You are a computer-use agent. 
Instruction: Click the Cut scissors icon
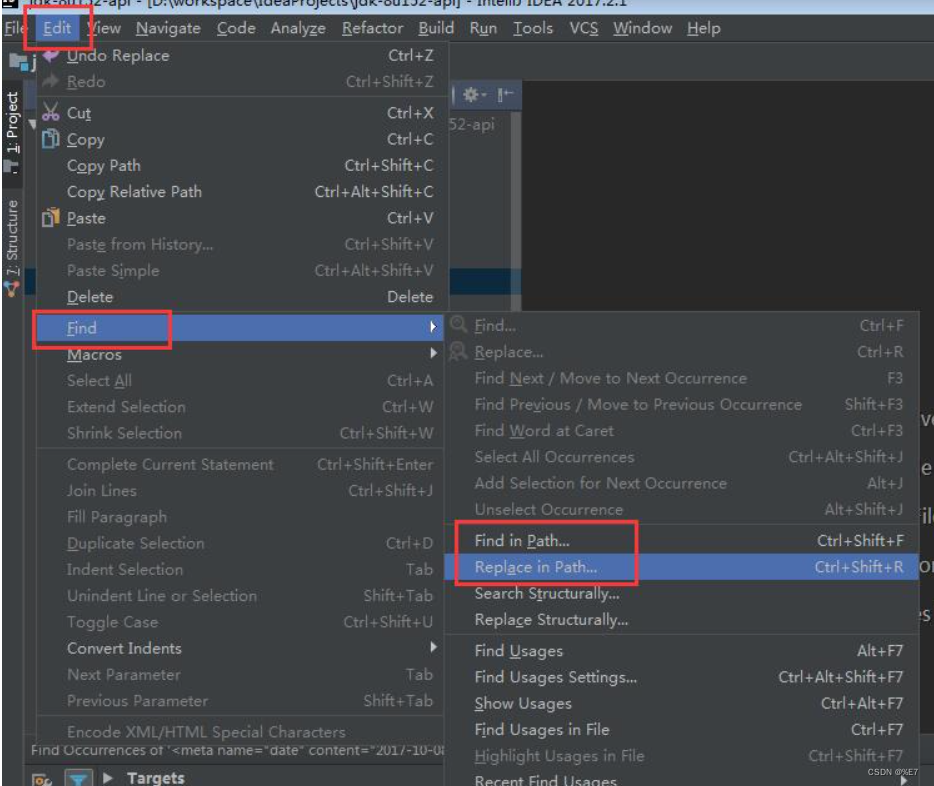pos(50,113)
